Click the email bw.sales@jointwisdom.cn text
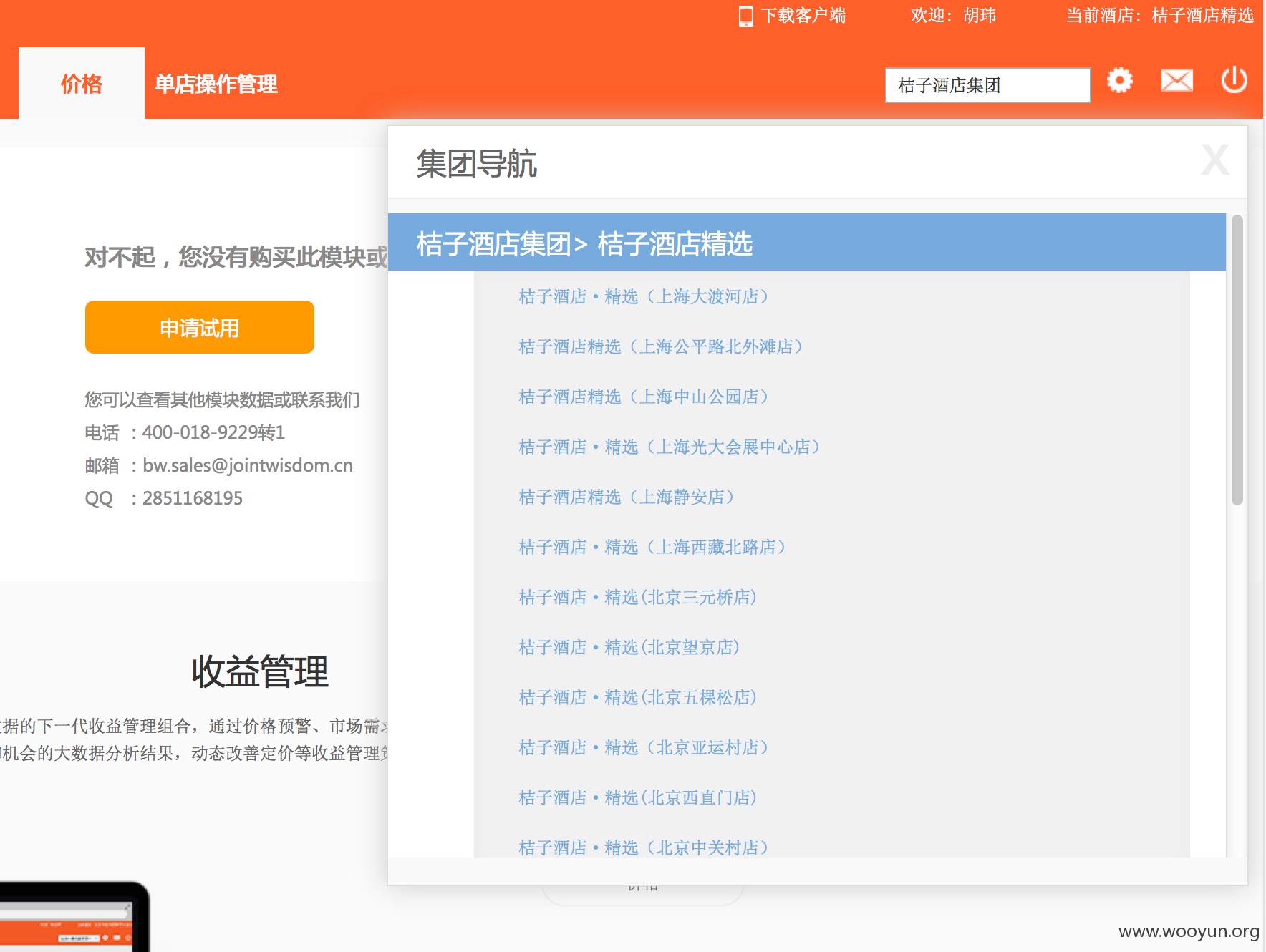The height and width of the screenshot is (952, 1266). pos(248,465)
